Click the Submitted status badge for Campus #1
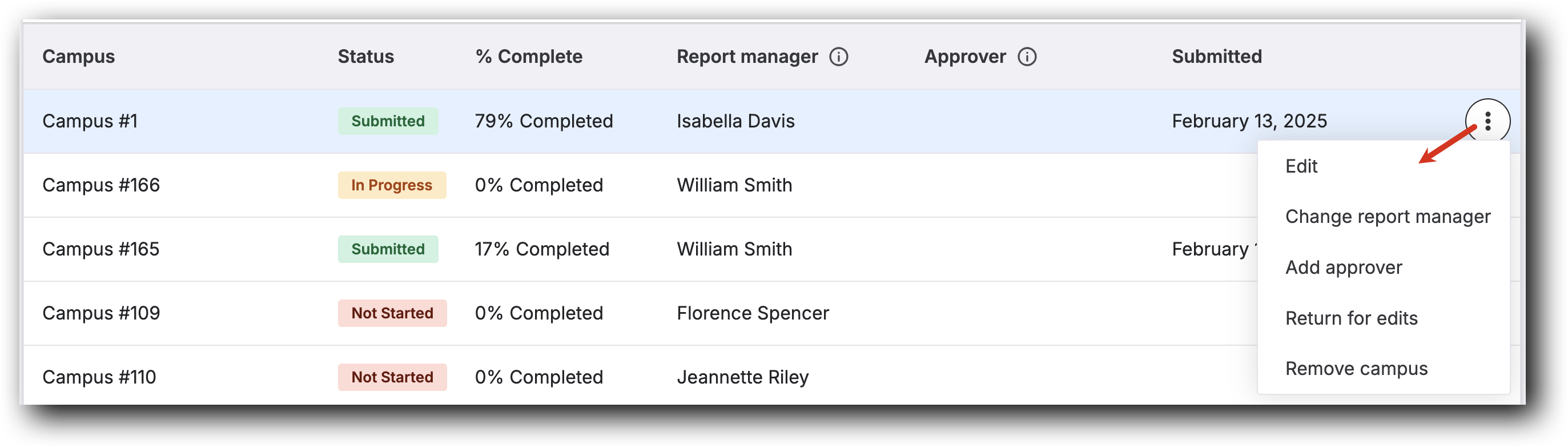This screenshot has width=1568, height=447. [388, 121]
